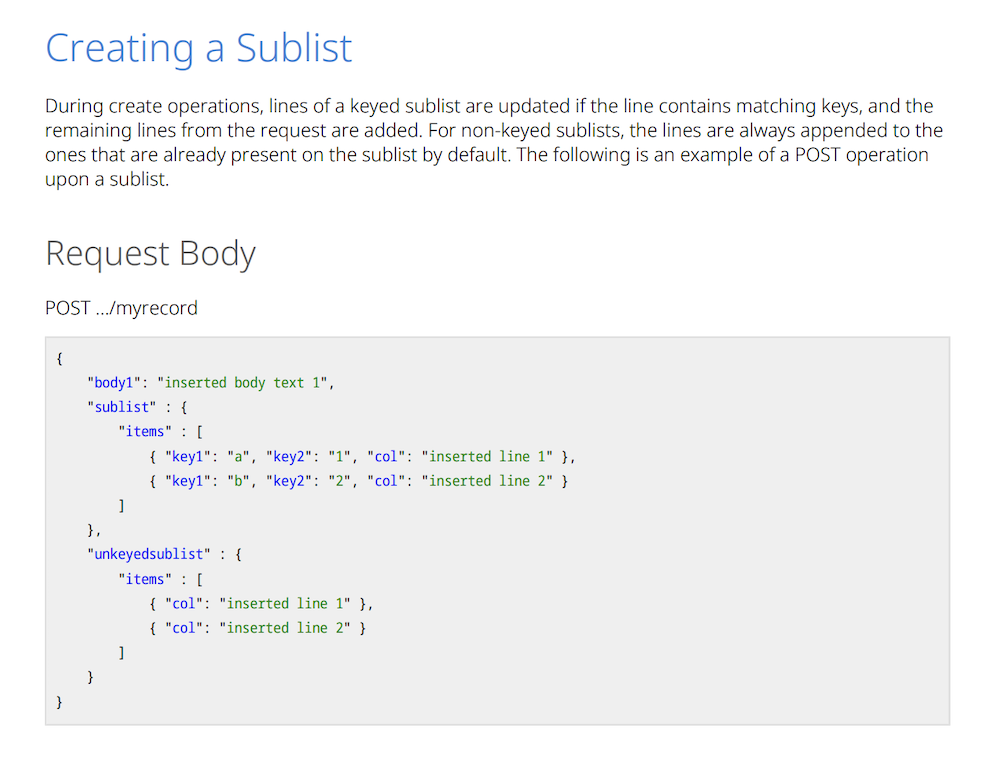Select the value "2" assigned to key2
Screen dimensions: 1000x761
pyautogui.click(x=341, y=481)
